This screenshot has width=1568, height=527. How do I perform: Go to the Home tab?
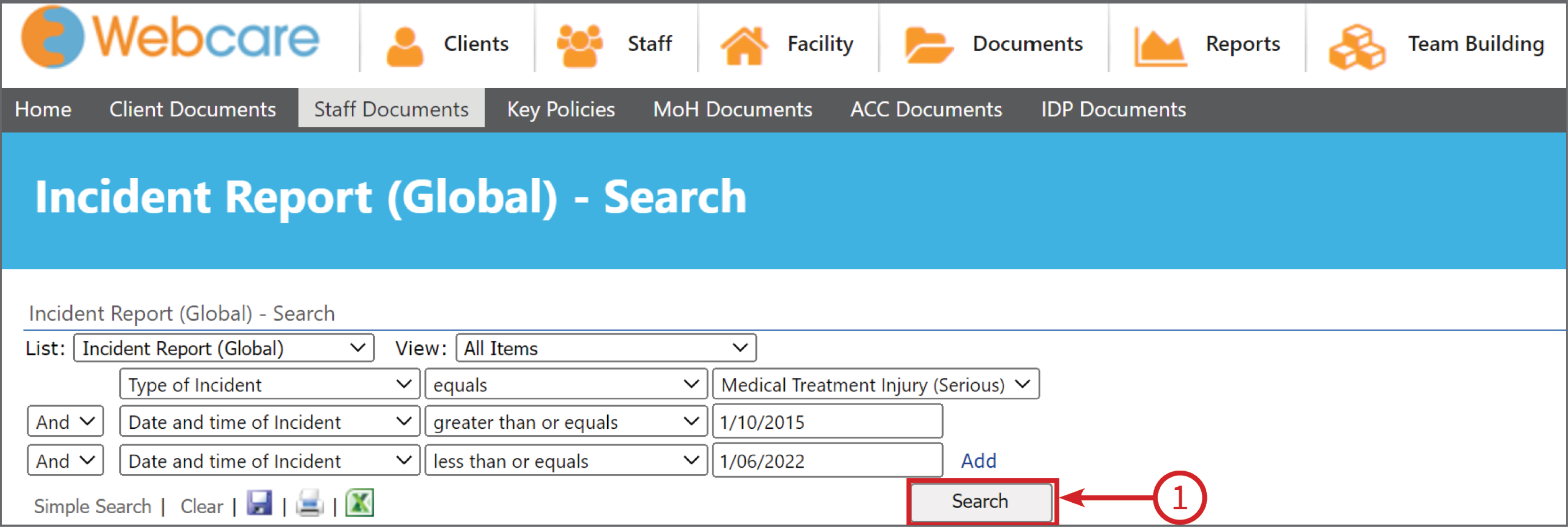[x=43, y=110]
